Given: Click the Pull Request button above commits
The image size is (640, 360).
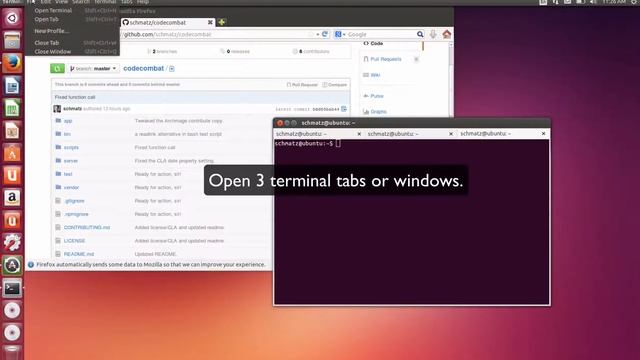Looking at the screenshot, I should tap(302, 85).
